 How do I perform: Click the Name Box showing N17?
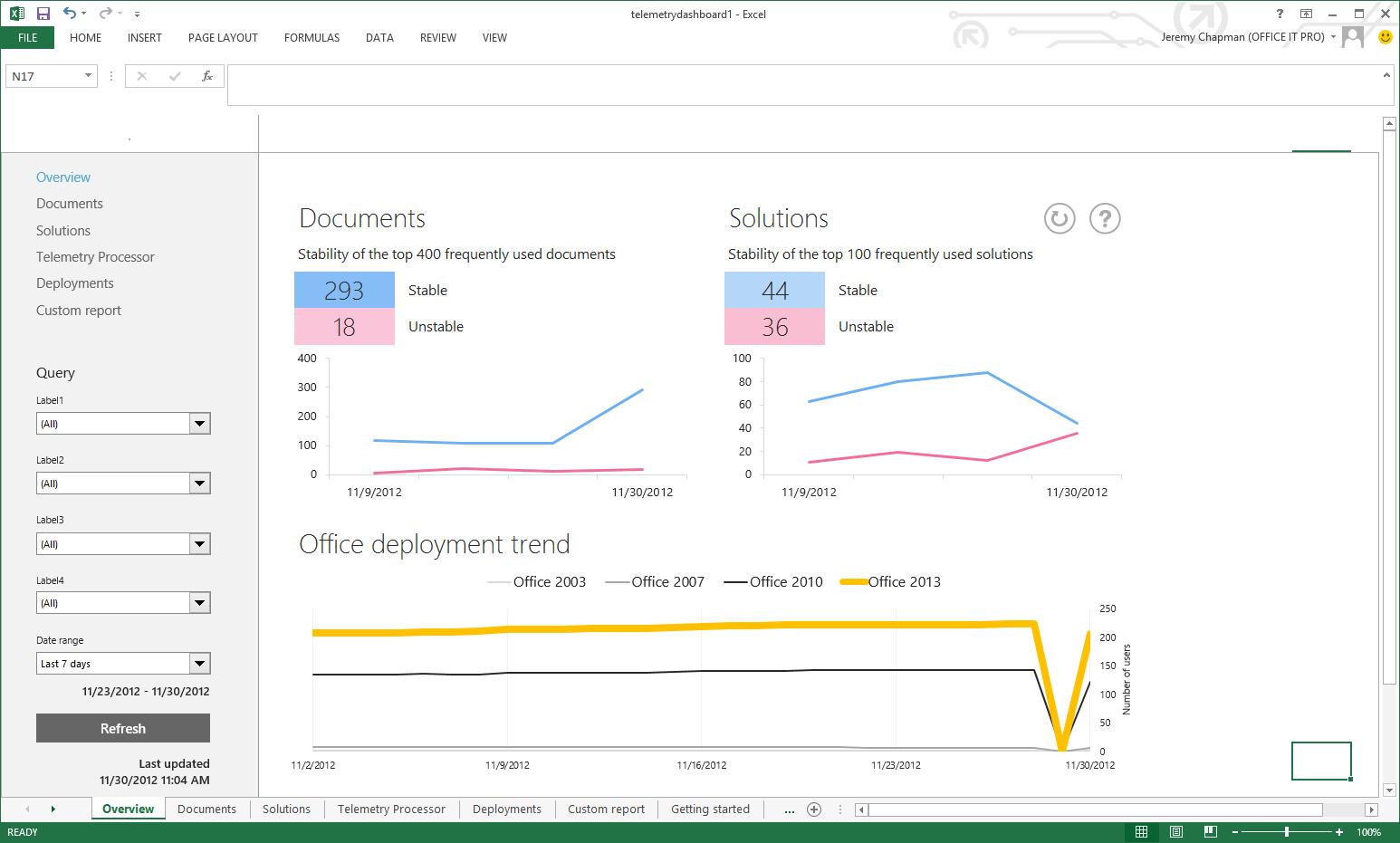tap(43, 76)
